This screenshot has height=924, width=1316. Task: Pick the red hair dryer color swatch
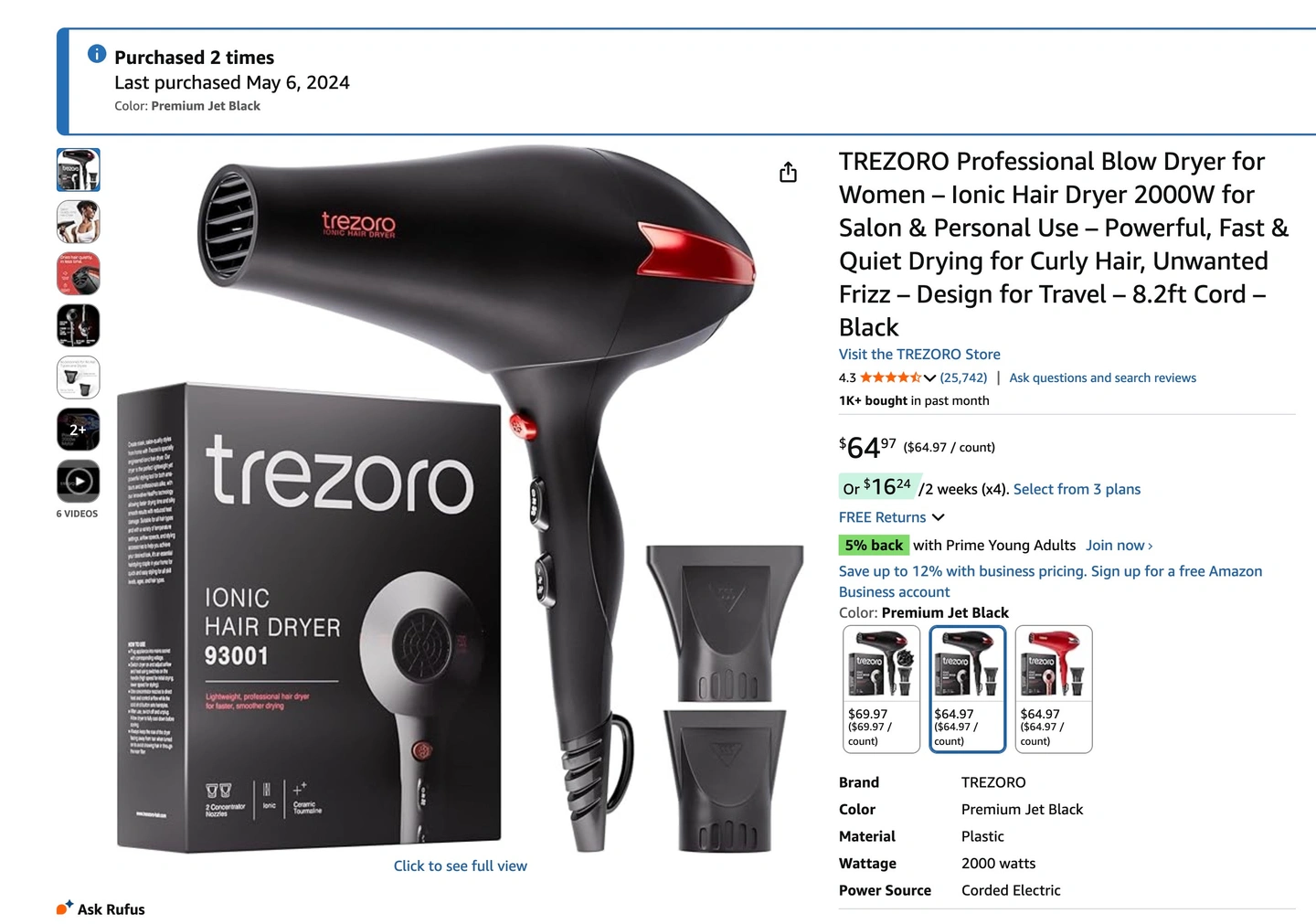click(x=1054, y=689)
